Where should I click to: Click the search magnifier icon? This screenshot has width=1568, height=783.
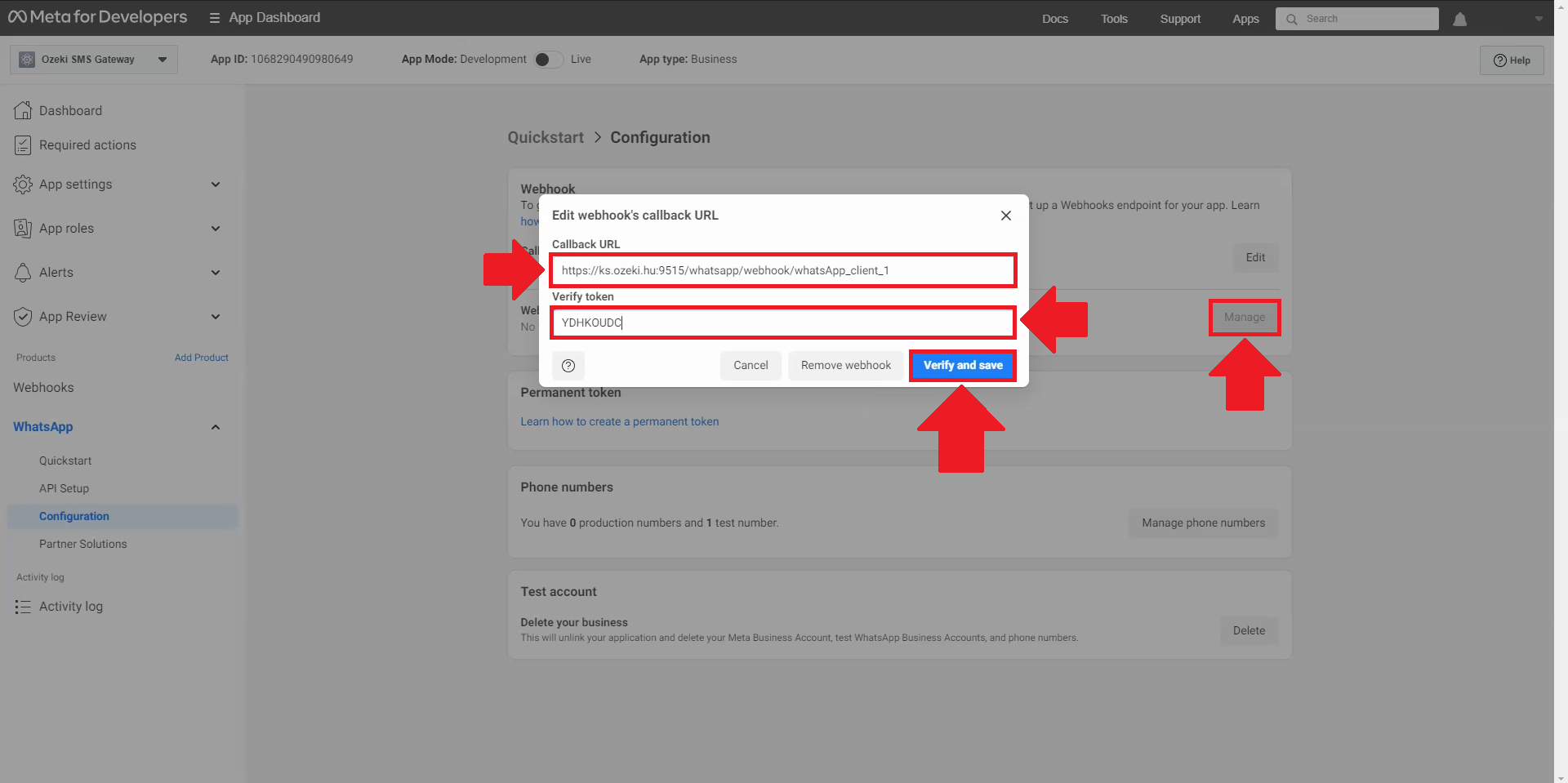click(x=1292, y=19)
